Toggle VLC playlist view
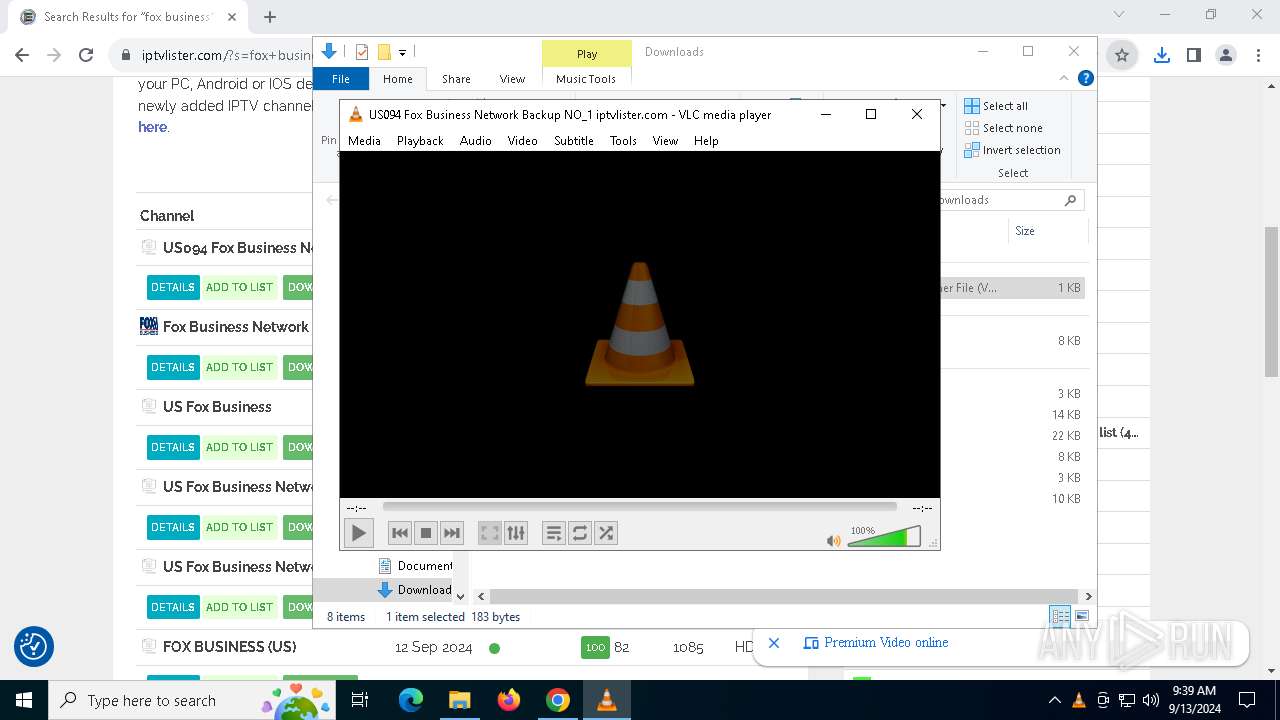The image size is (1280, 720). click(x=554, y=533)
